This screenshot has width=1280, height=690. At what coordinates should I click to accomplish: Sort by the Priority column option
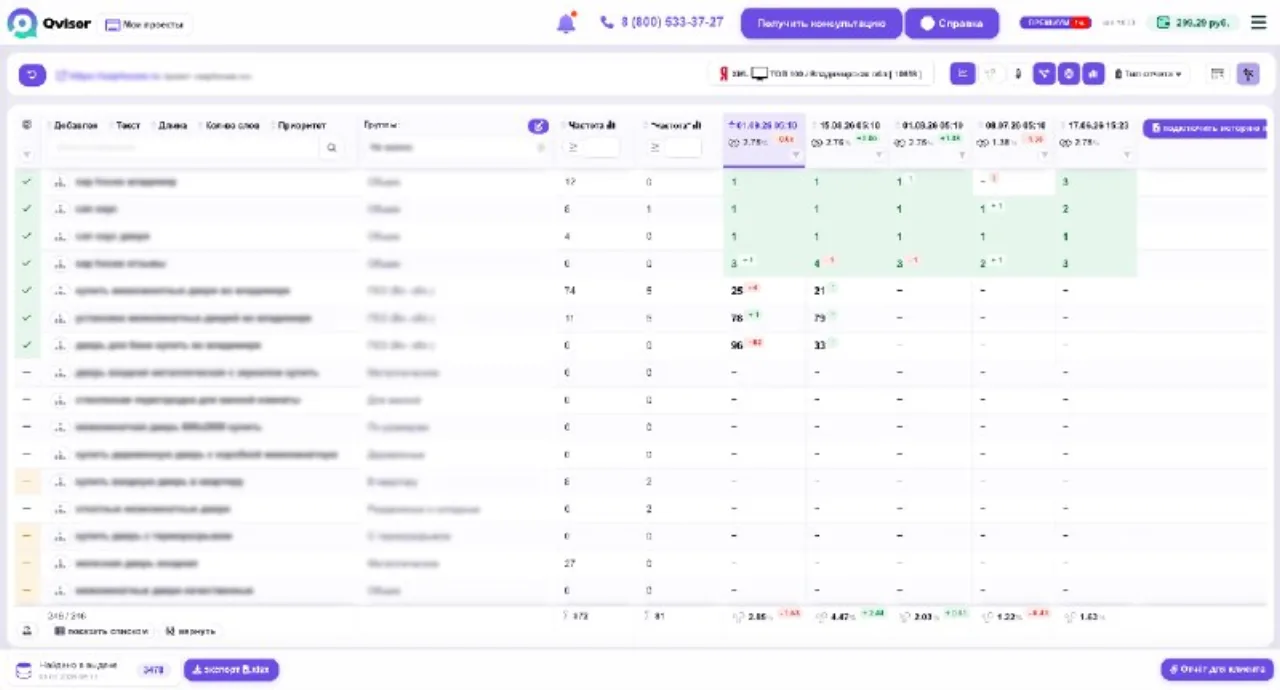(302, 126)
